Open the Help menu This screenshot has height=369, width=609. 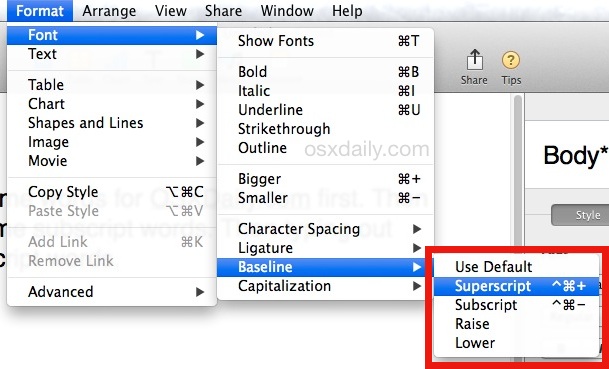click(347, 11)
